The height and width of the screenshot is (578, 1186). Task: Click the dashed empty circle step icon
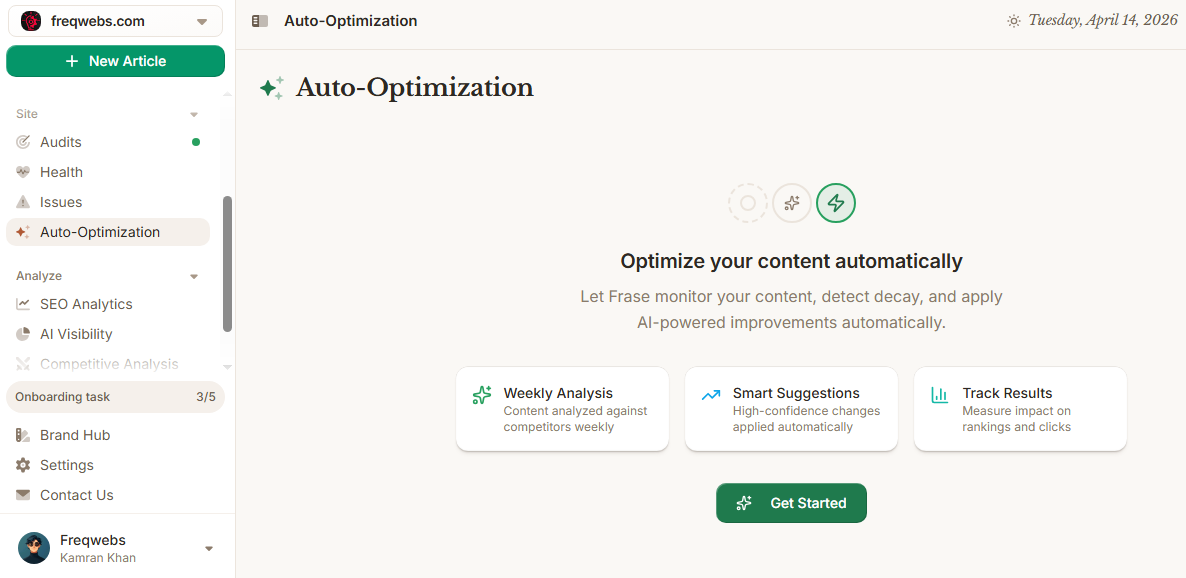tap(747, 204)
